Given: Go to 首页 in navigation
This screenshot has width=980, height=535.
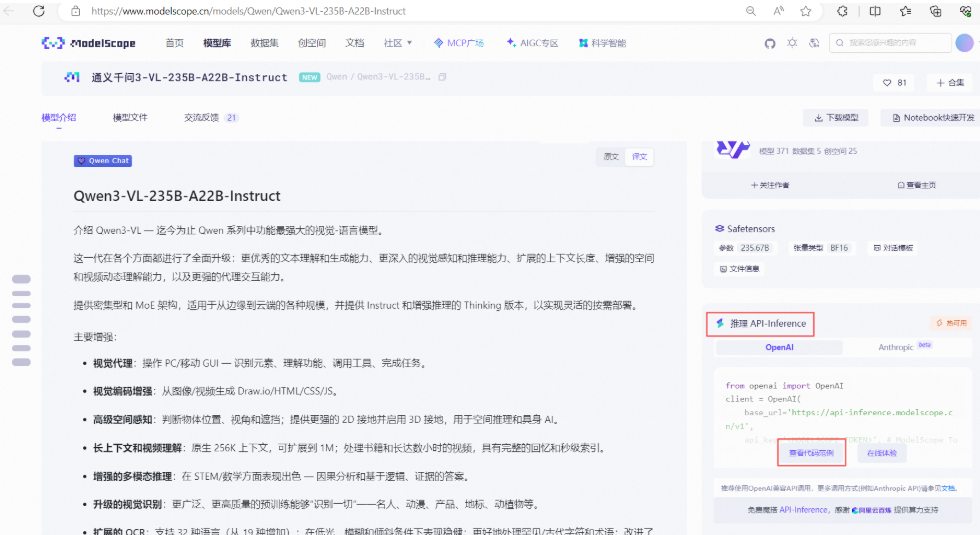Looking at the screenshot, I should tap(174, 43).
